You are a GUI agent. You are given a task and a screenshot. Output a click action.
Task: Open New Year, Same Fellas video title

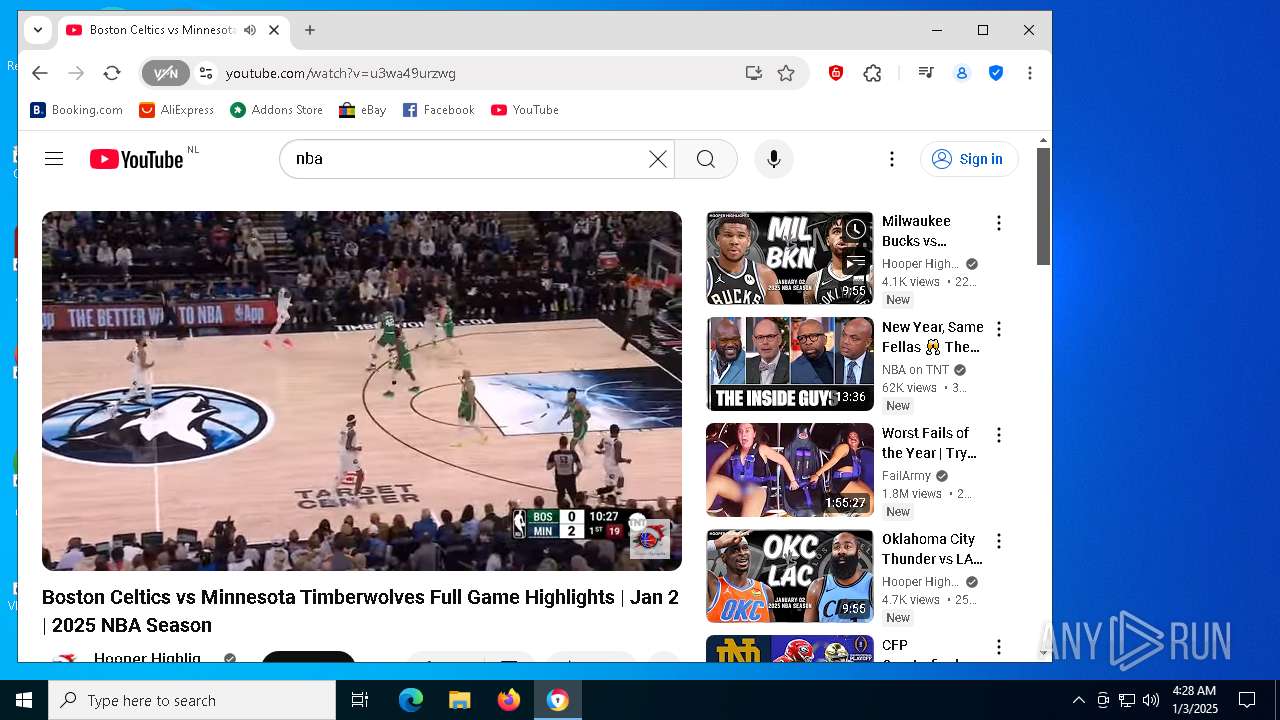click(932, 337)
